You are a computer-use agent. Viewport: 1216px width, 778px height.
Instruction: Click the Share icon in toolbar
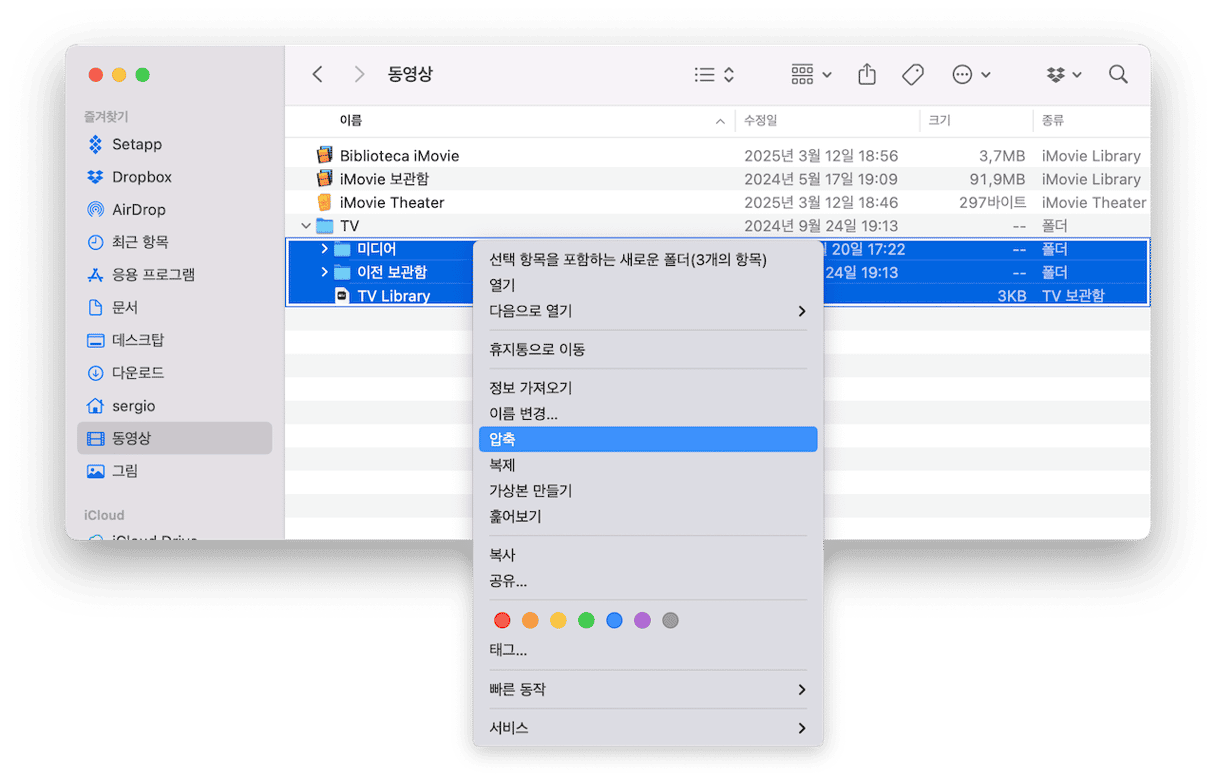point(867,75)
